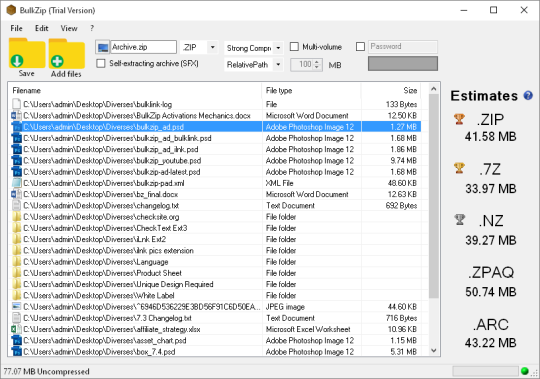Click the computer browse icon beside Archive.zip

103,47
